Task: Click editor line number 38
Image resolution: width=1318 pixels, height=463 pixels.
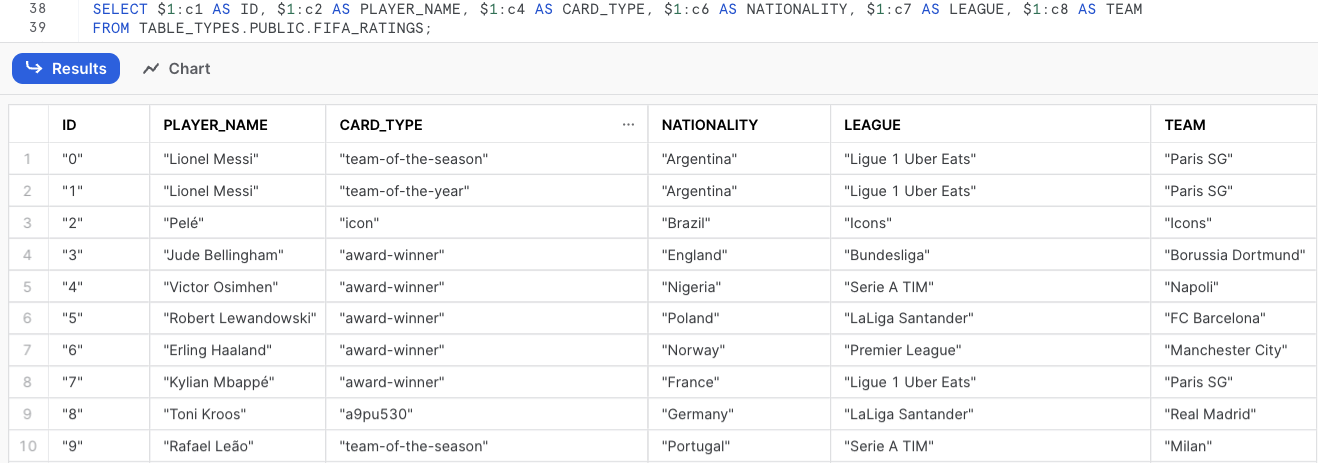Action: click(38, 9)
